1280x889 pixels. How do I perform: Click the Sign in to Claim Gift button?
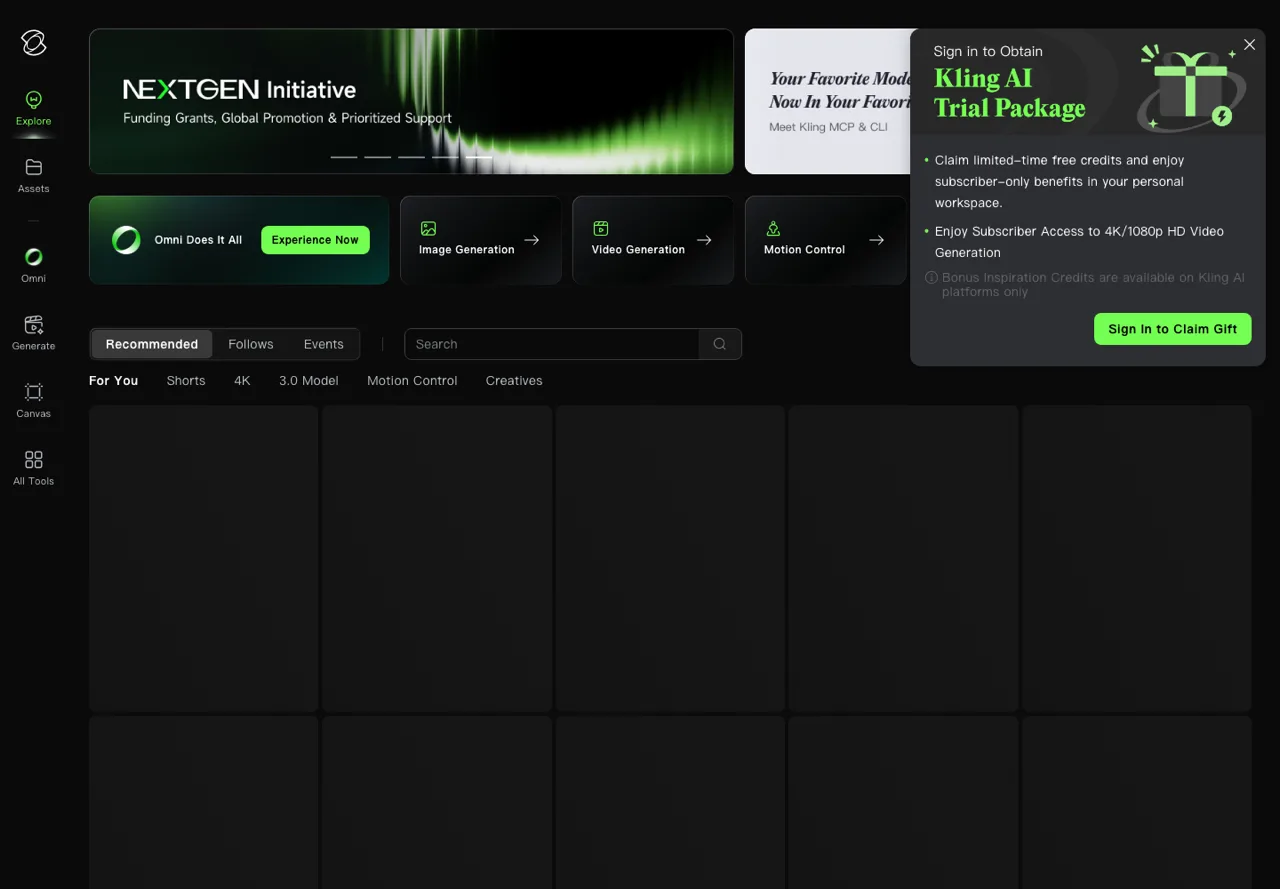[1172, 329]
